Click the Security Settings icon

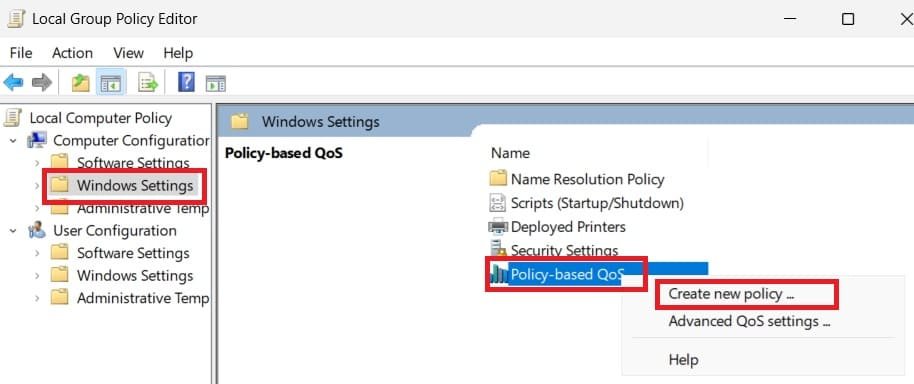(x=498, y=250)
